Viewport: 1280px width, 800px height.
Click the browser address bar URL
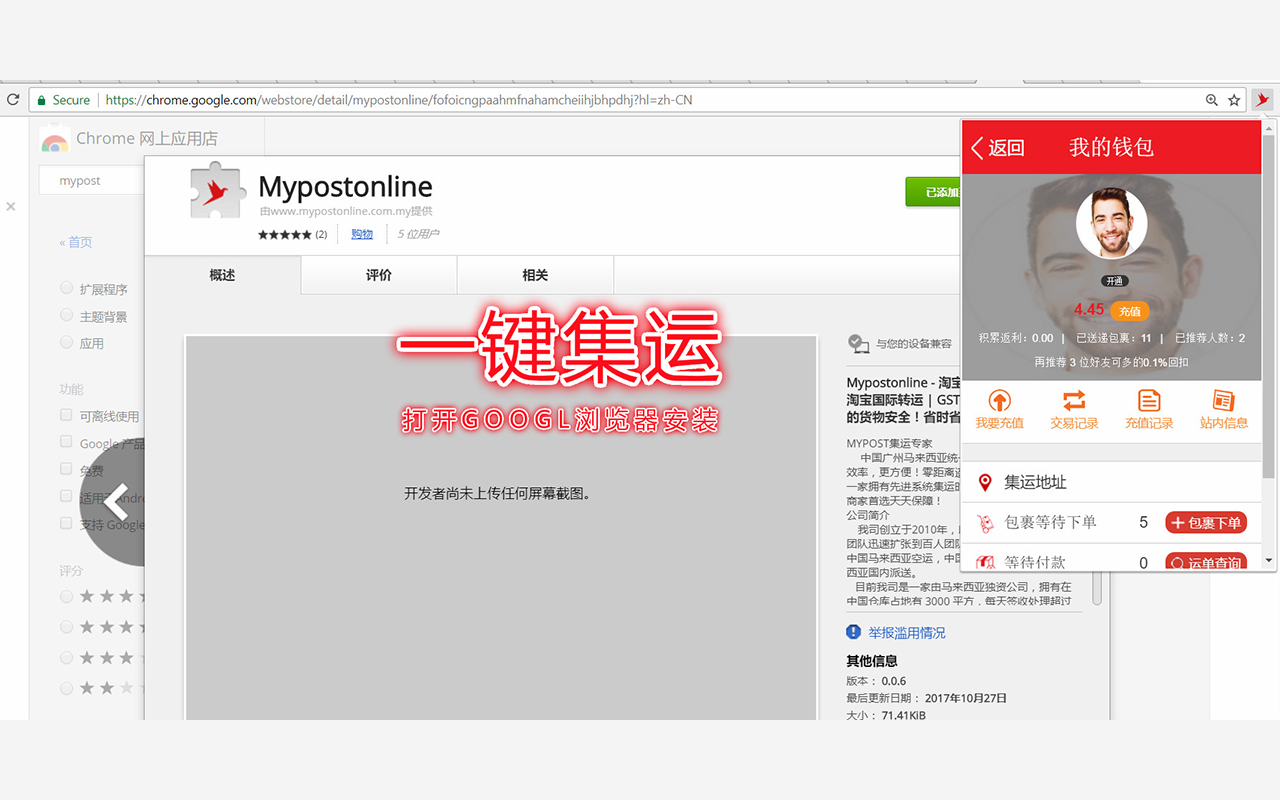[399, 100]
